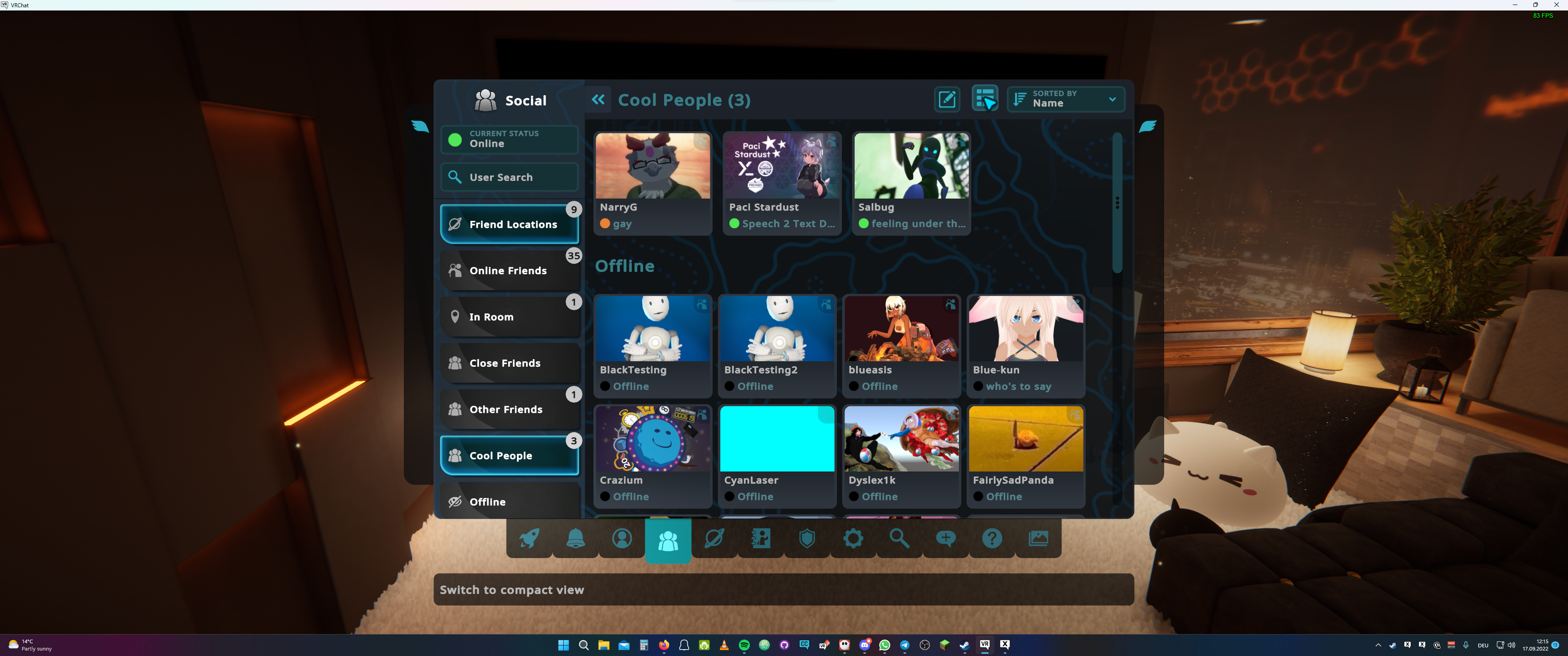Open Paci Stardust's friend card
Viewport: 1568px width, 656px height.
(782, 183)
